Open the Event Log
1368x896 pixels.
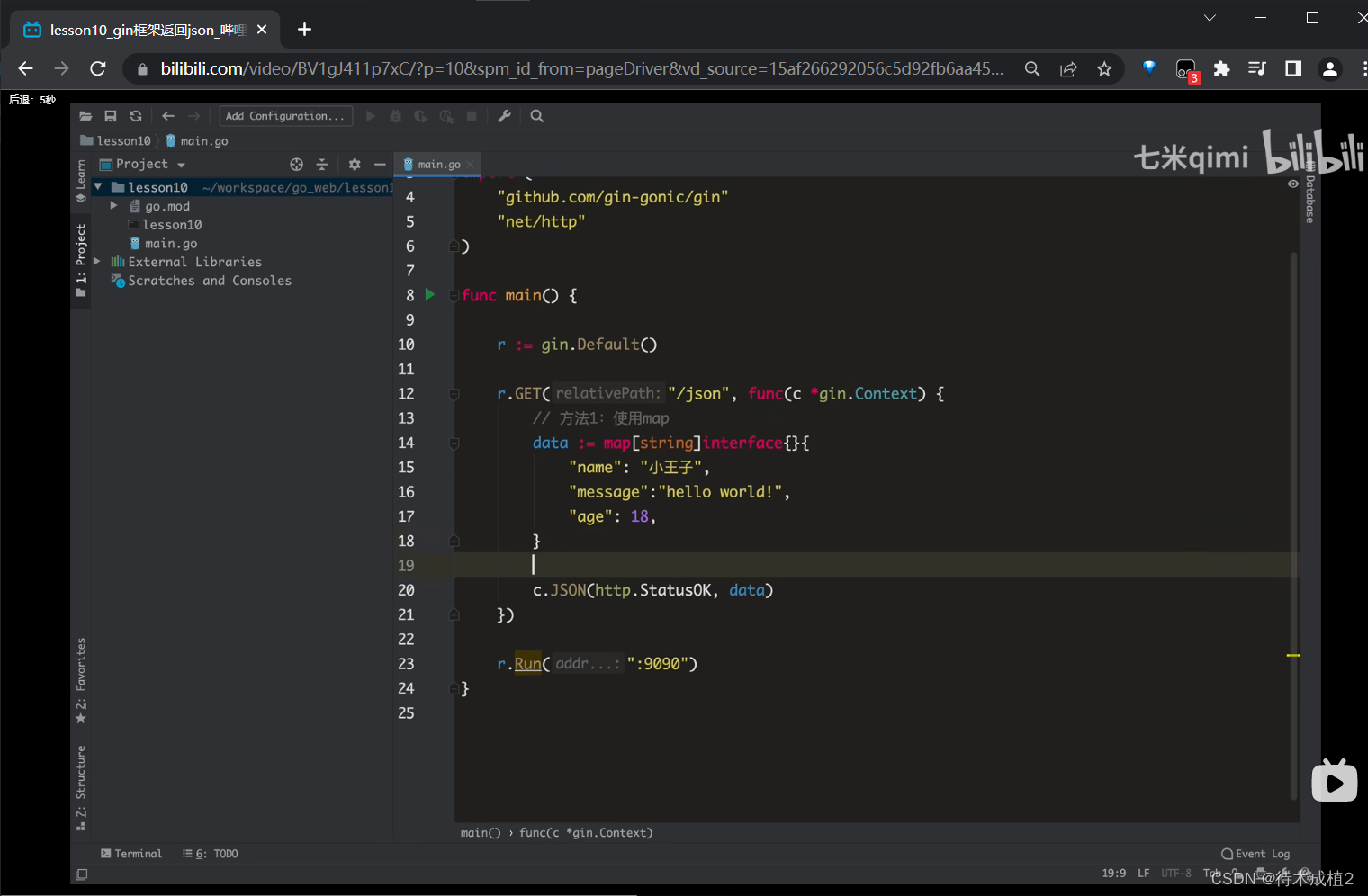[x=1255, y=854]
